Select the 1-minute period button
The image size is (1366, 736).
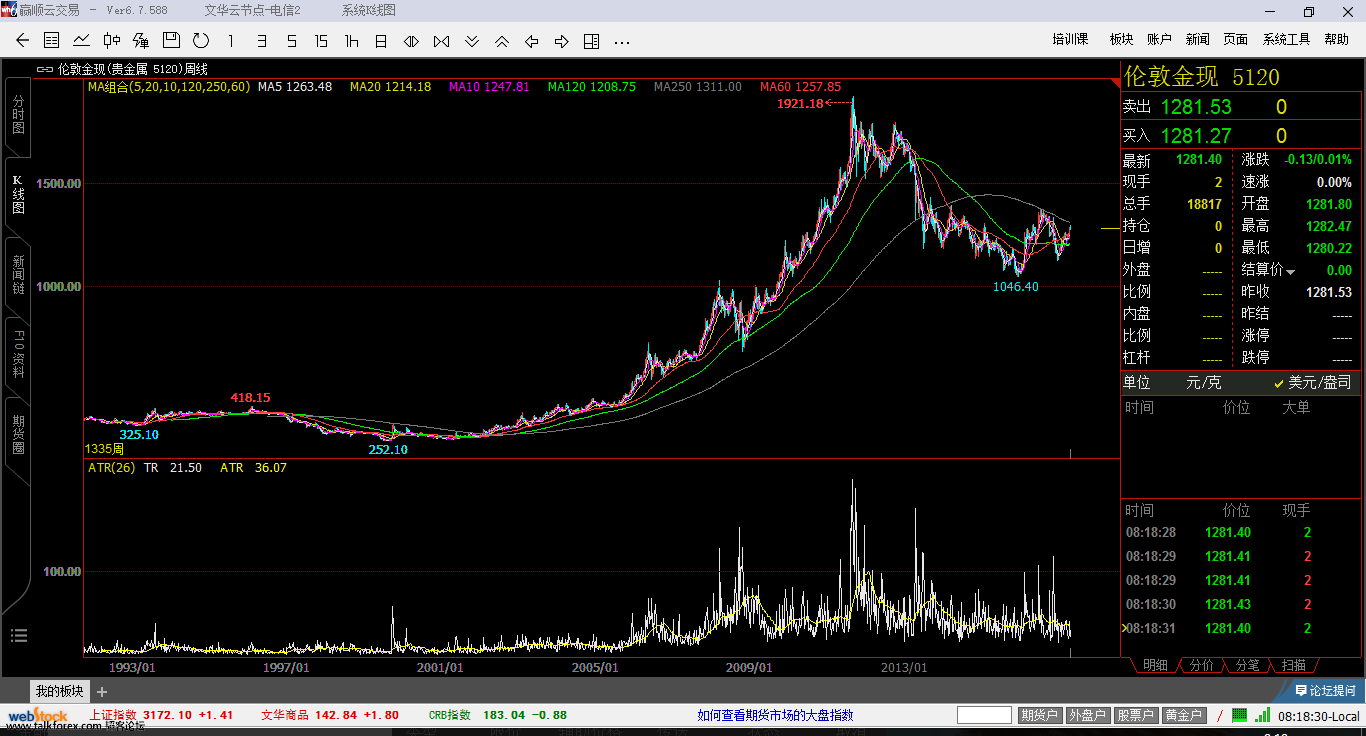231,41
